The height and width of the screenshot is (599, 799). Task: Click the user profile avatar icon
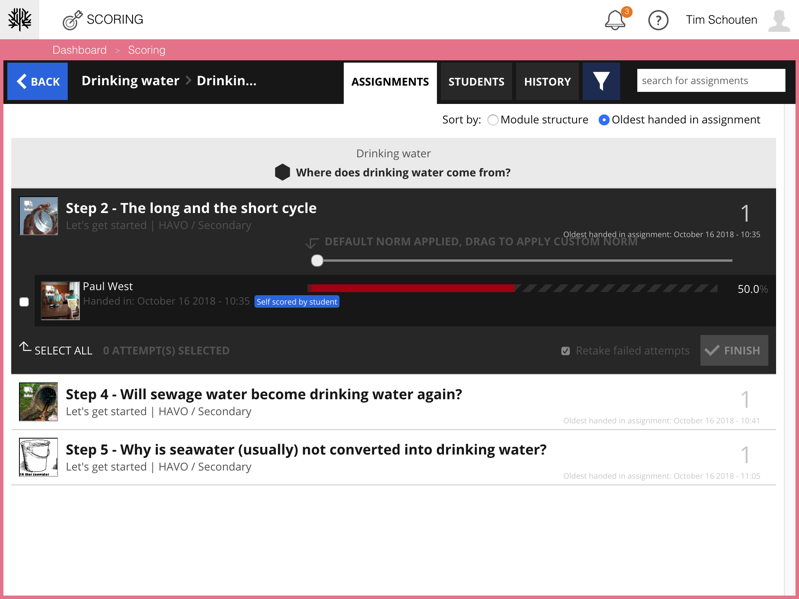click(779, 20)
